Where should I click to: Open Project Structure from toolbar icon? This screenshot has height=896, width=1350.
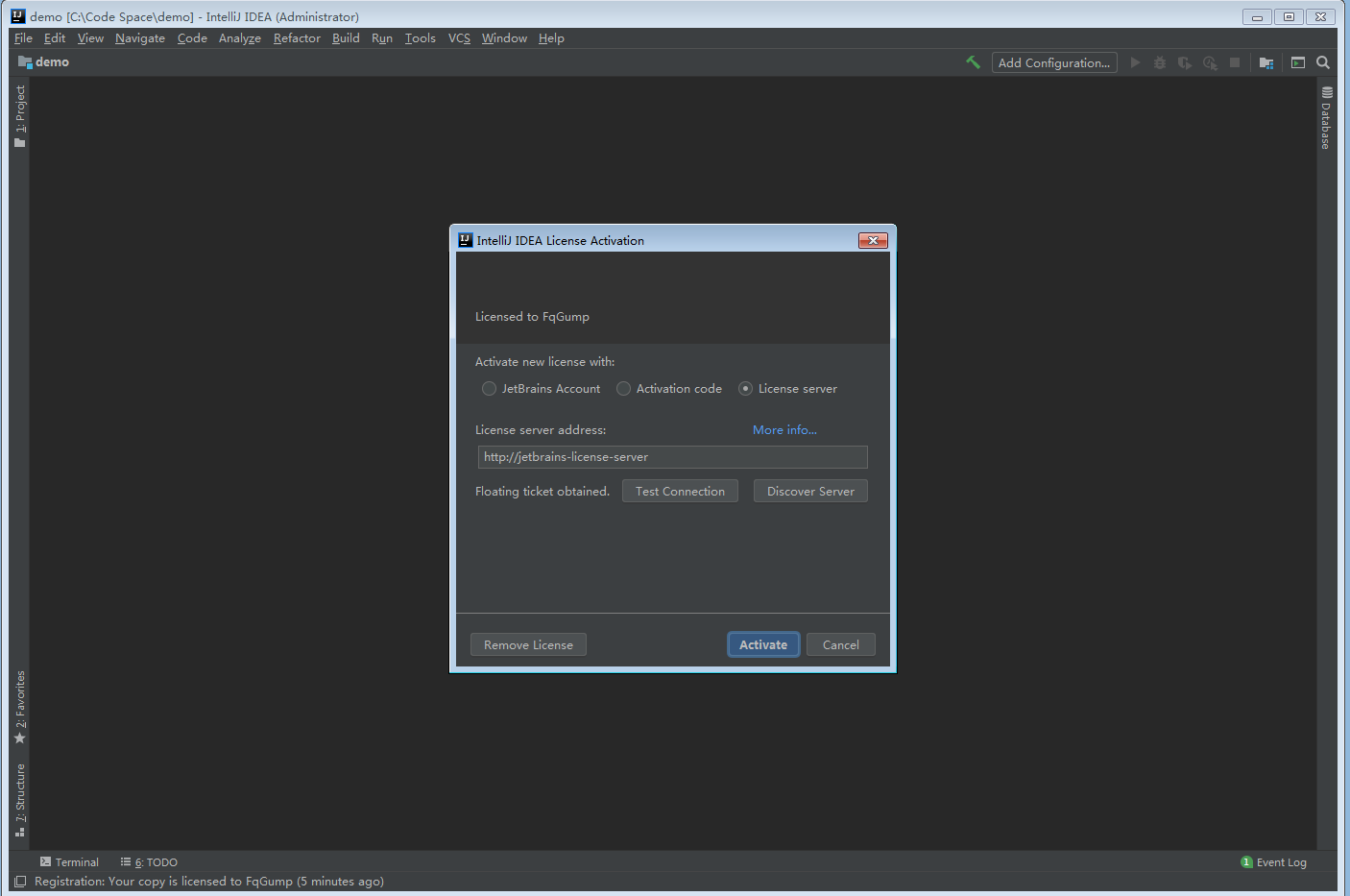(1266, 62)
